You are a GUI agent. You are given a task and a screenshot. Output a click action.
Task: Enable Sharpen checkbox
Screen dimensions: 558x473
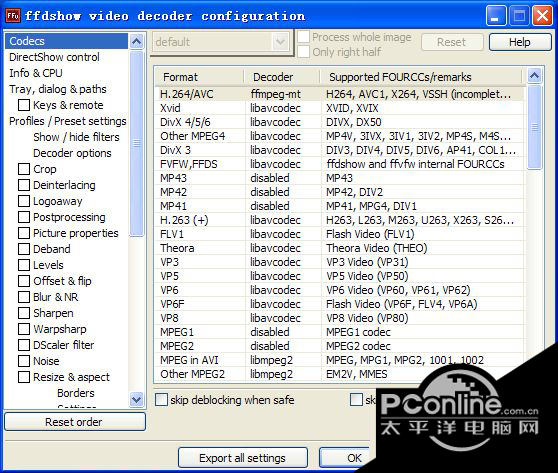point(24,313)
